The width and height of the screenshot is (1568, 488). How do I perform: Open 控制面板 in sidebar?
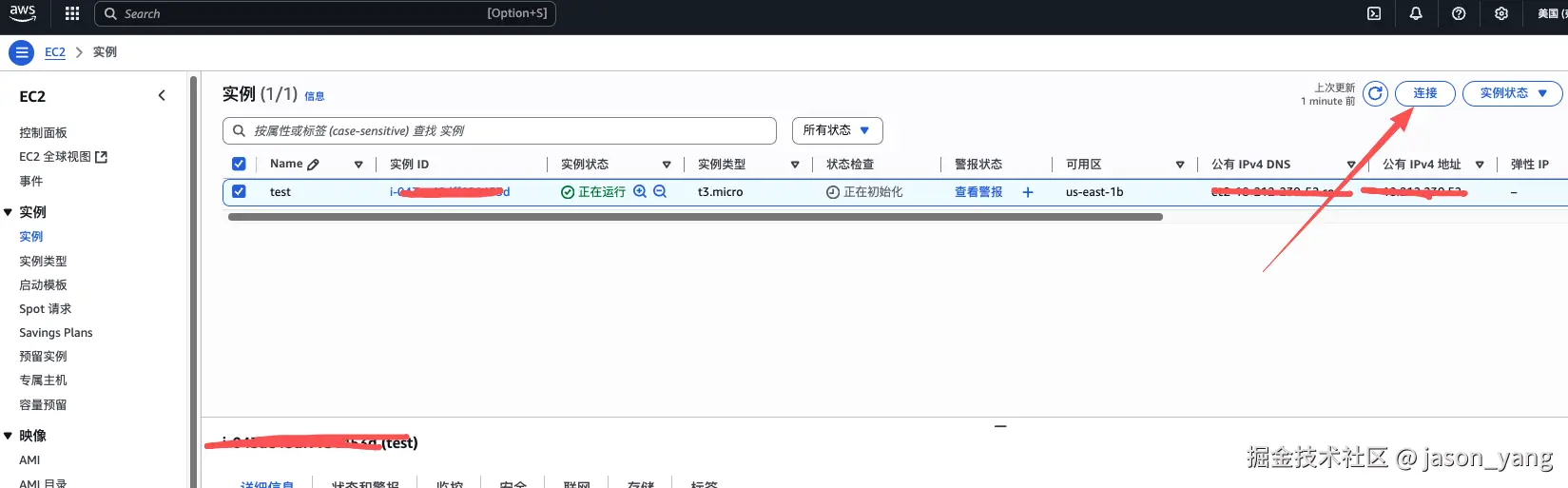coord(43,132)
